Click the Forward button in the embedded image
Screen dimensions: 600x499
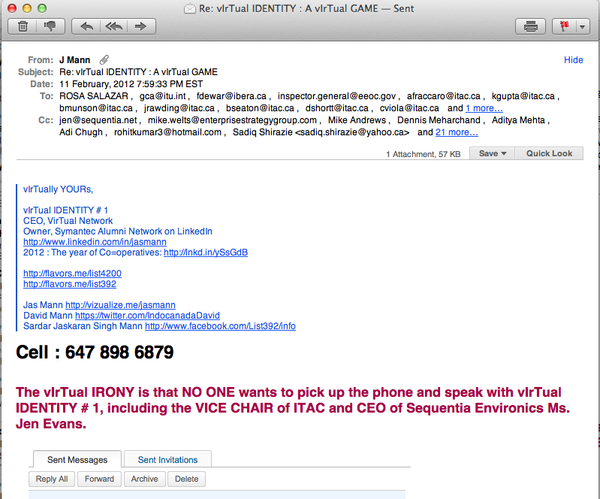(x=99, y=479)
